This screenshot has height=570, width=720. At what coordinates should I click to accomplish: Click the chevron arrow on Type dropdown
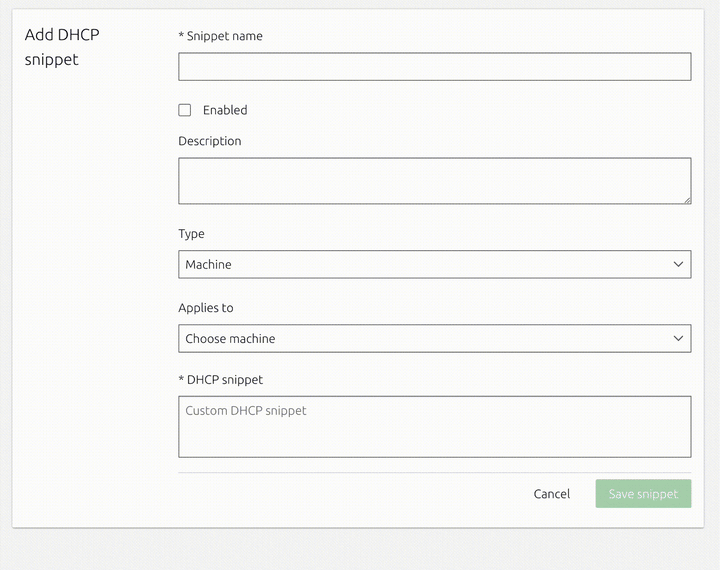point(679,264)
